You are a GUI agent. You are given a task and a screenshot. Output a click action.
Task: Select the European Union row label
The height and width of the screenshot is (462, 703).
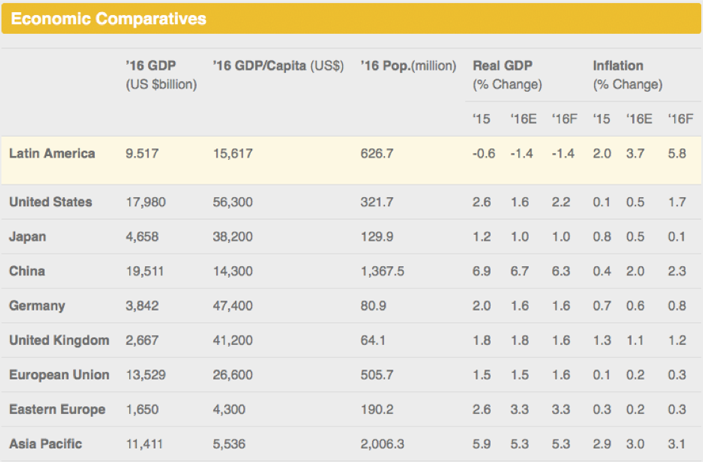59,375
